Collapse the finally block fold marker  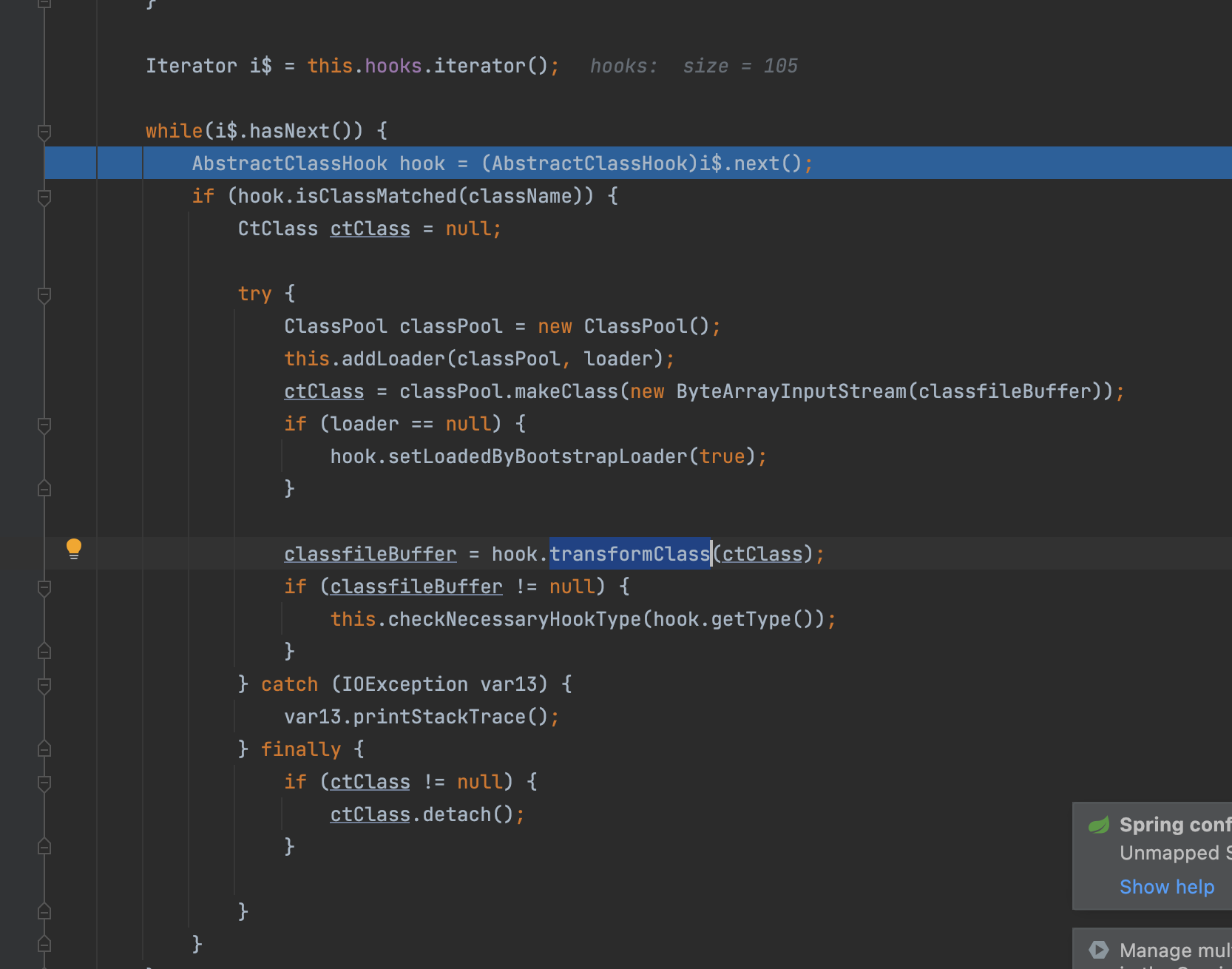[44, 749]
